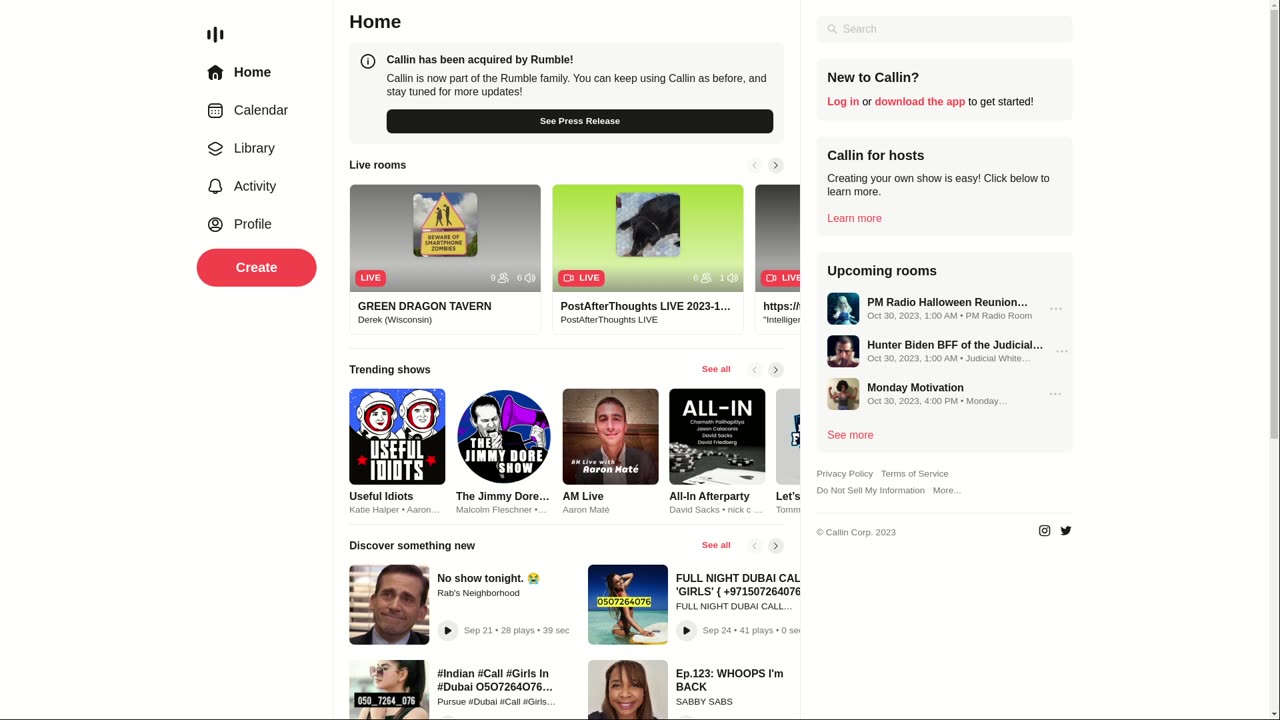Open 'Ep.123: WHOOPS I'm BACK' thumbnail
The width and height of the screenshot is (1280, 720).
point(628,690)
